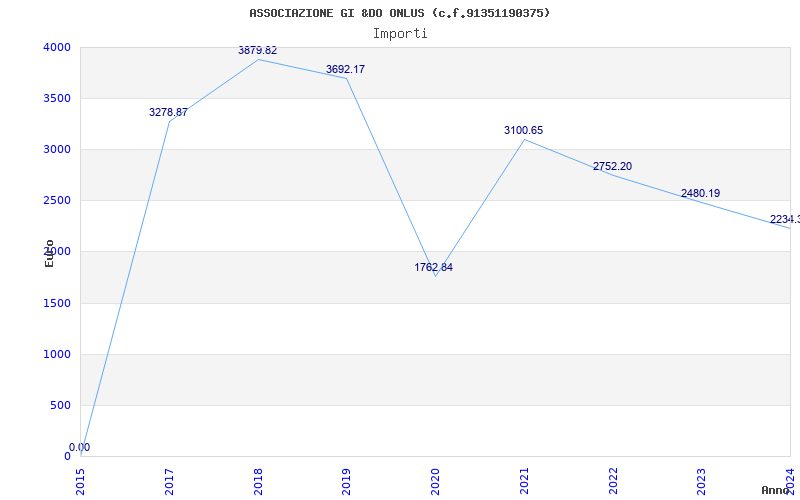Viewport: 800px width, 500px height.
Task: Select the 3879.82 data label
Action: [x=258, y=50]
